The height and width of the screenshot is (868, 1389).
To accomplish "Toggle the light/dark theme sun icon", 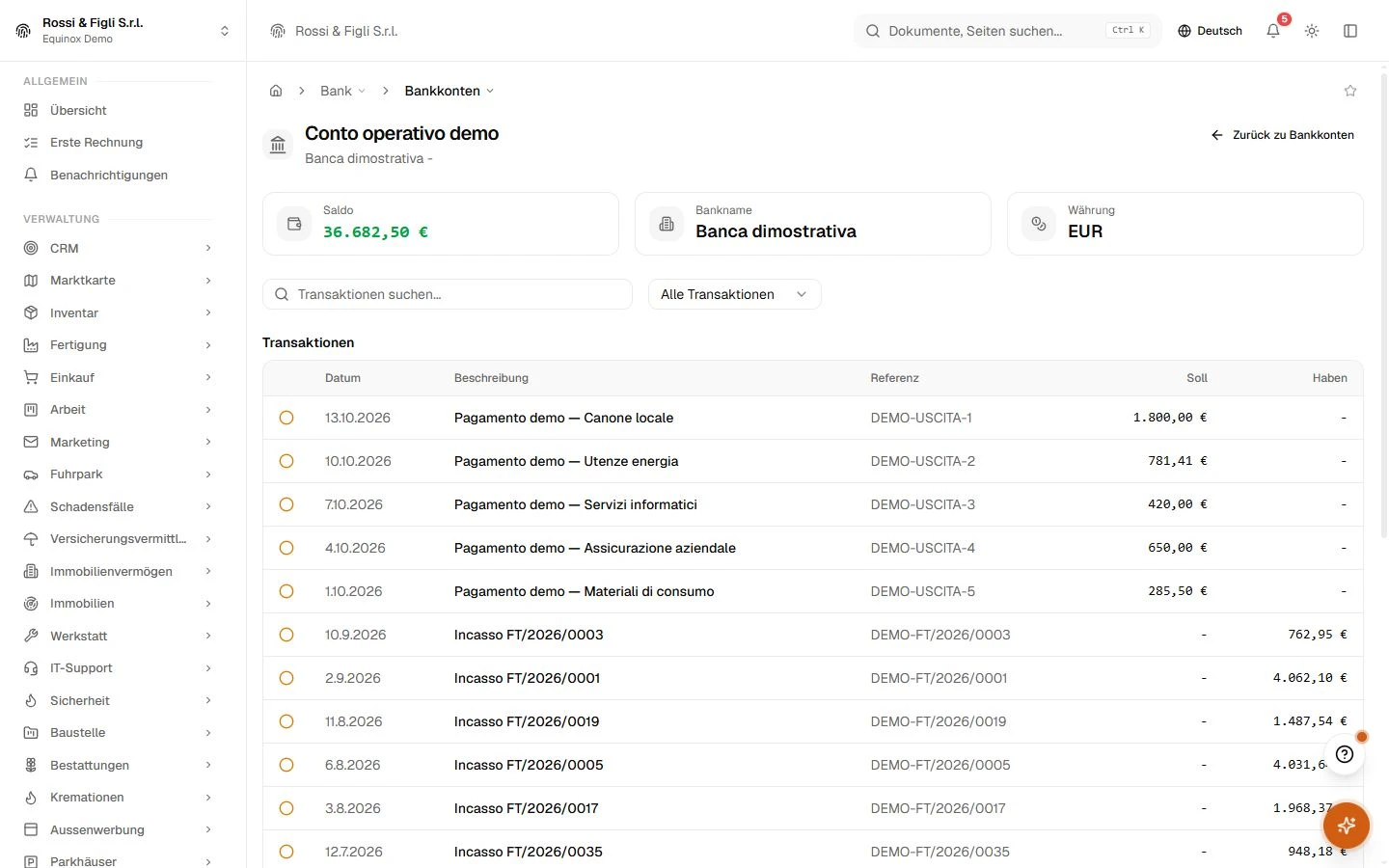I will (x=1312, y=31).
